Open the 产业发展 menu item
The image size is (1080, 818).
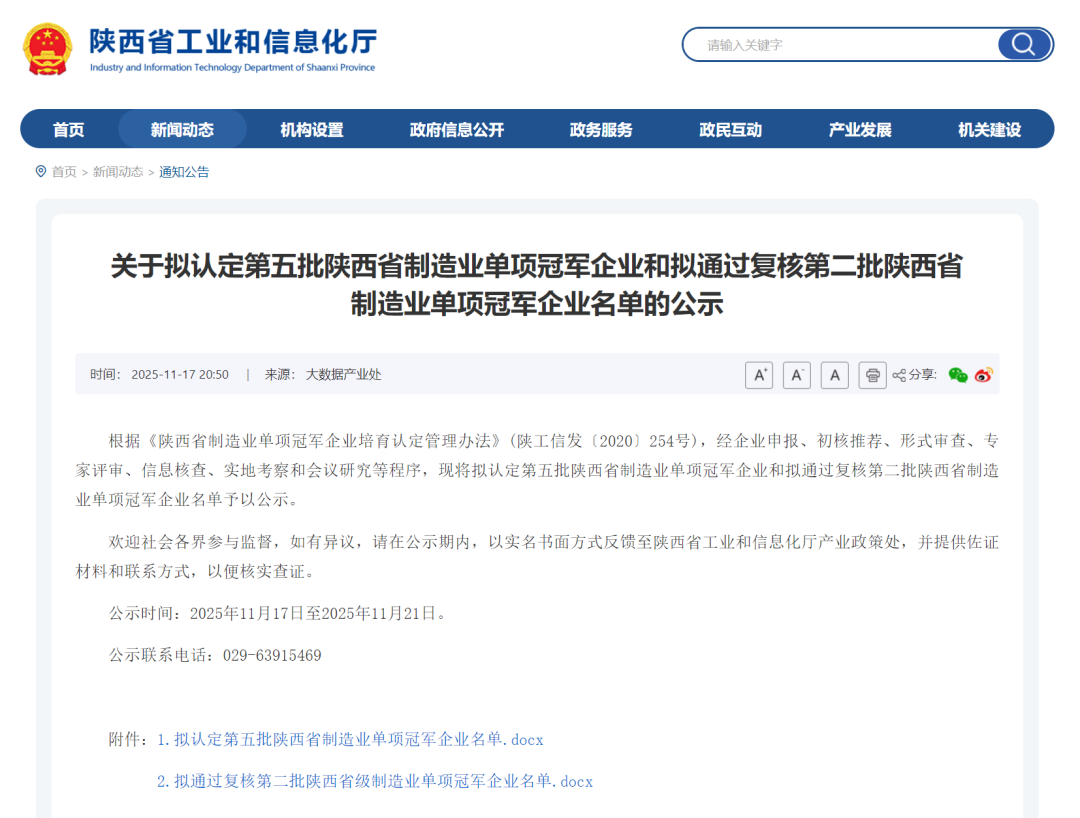click(x=858, y=129)
